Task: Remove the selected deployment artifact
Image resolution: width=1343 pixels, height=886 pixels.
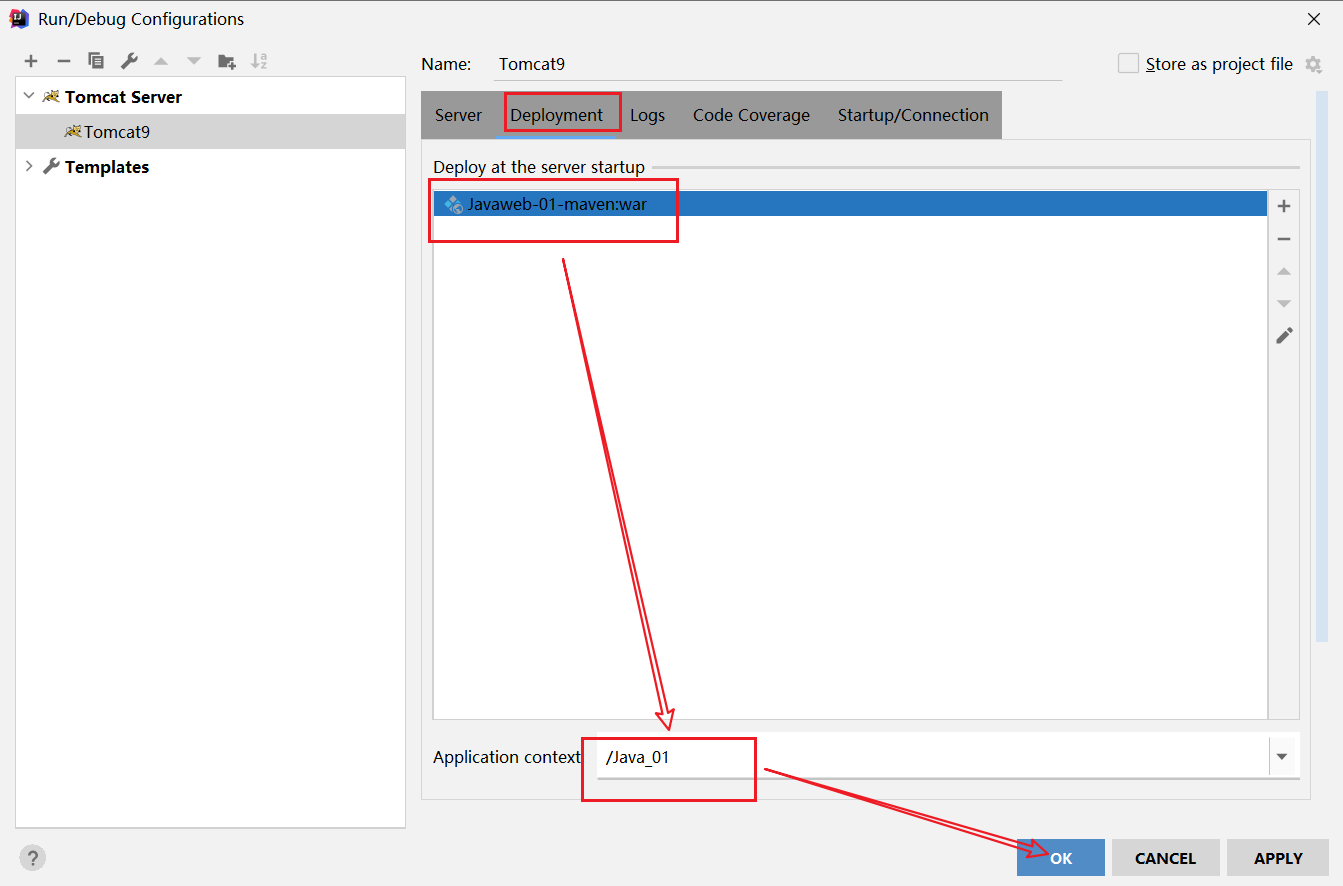Action: (x=1284, y=239)
